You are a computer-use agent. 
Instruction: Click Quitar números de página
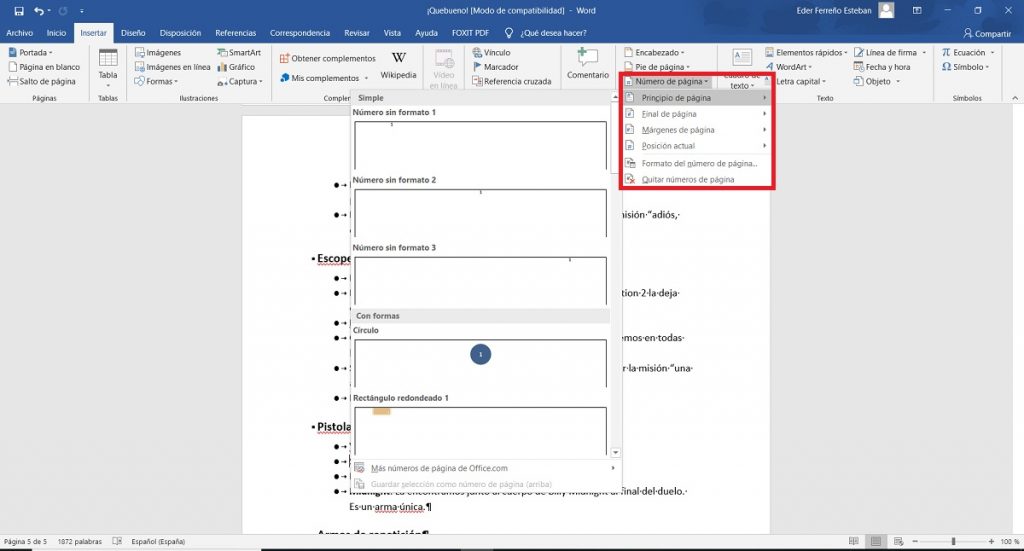point(696,180)
